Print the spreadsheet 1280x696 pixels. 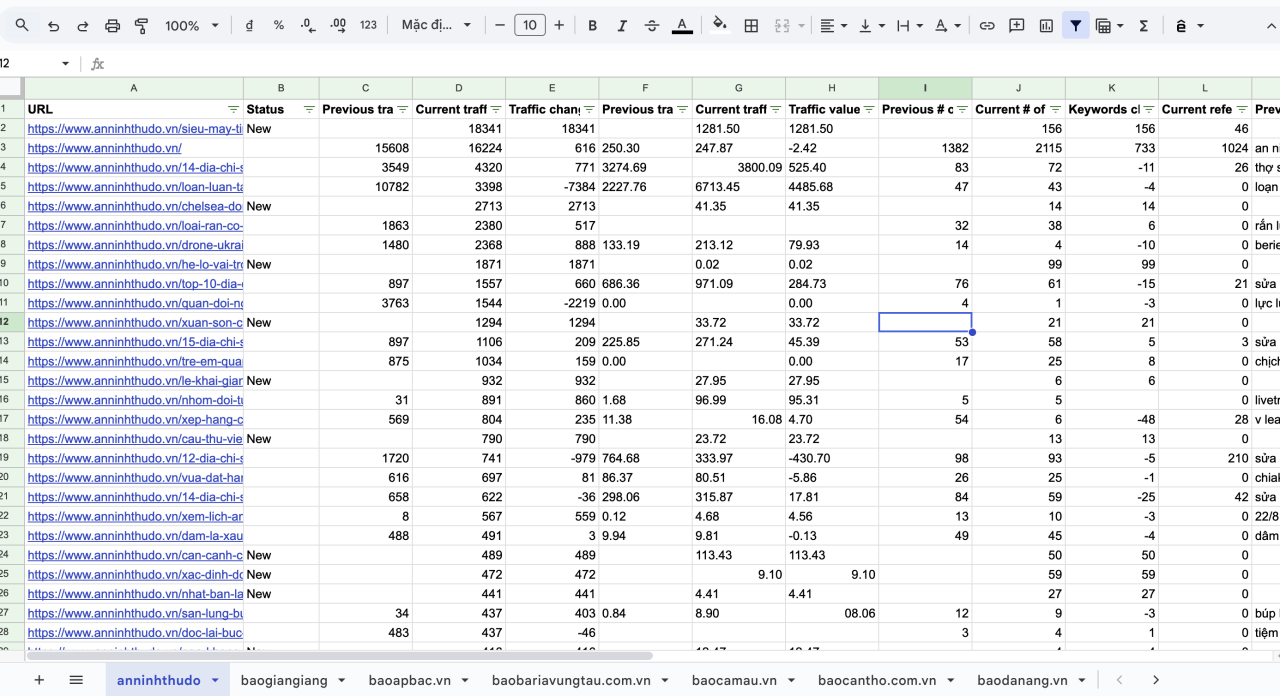coord(112,25)
